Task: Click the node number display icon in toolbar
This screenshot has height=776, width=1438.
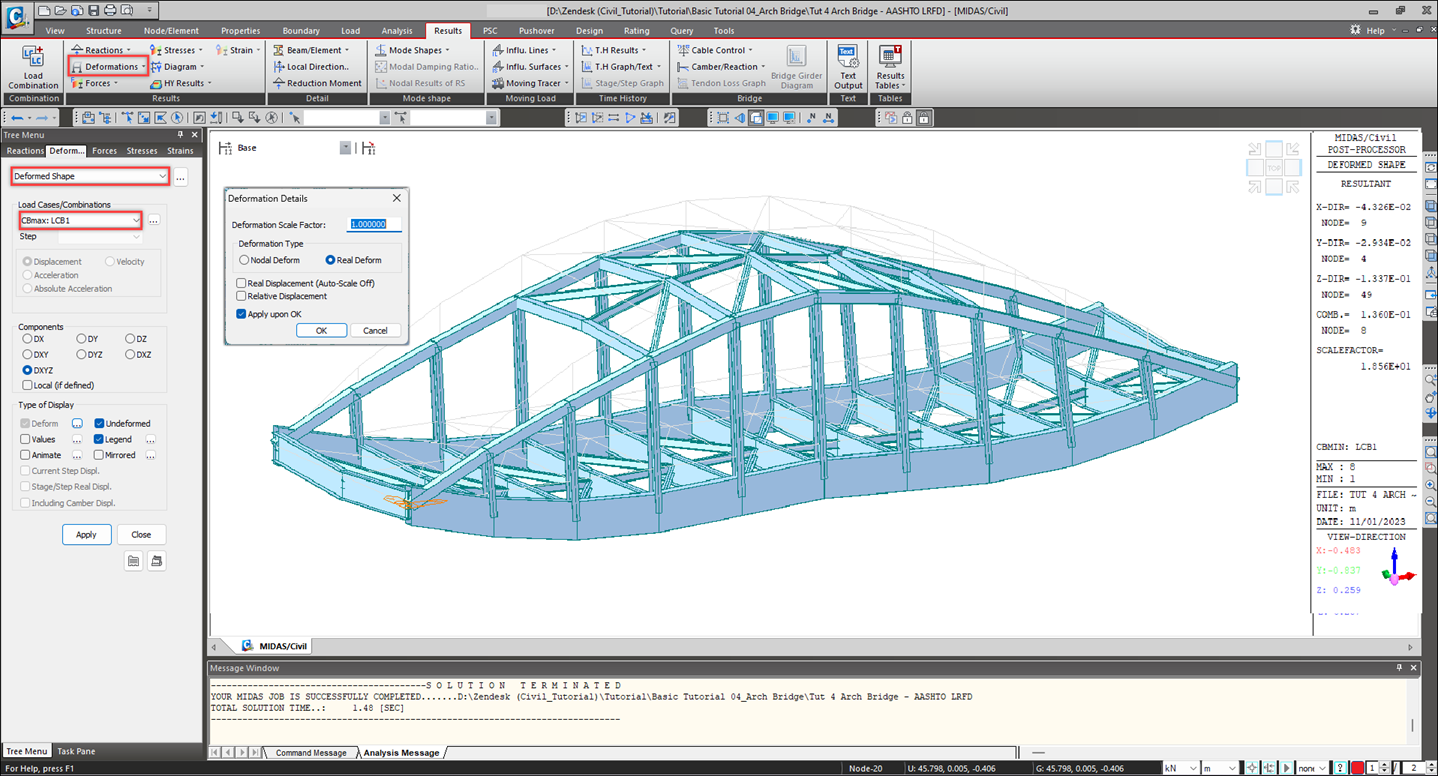Action: 812,118
